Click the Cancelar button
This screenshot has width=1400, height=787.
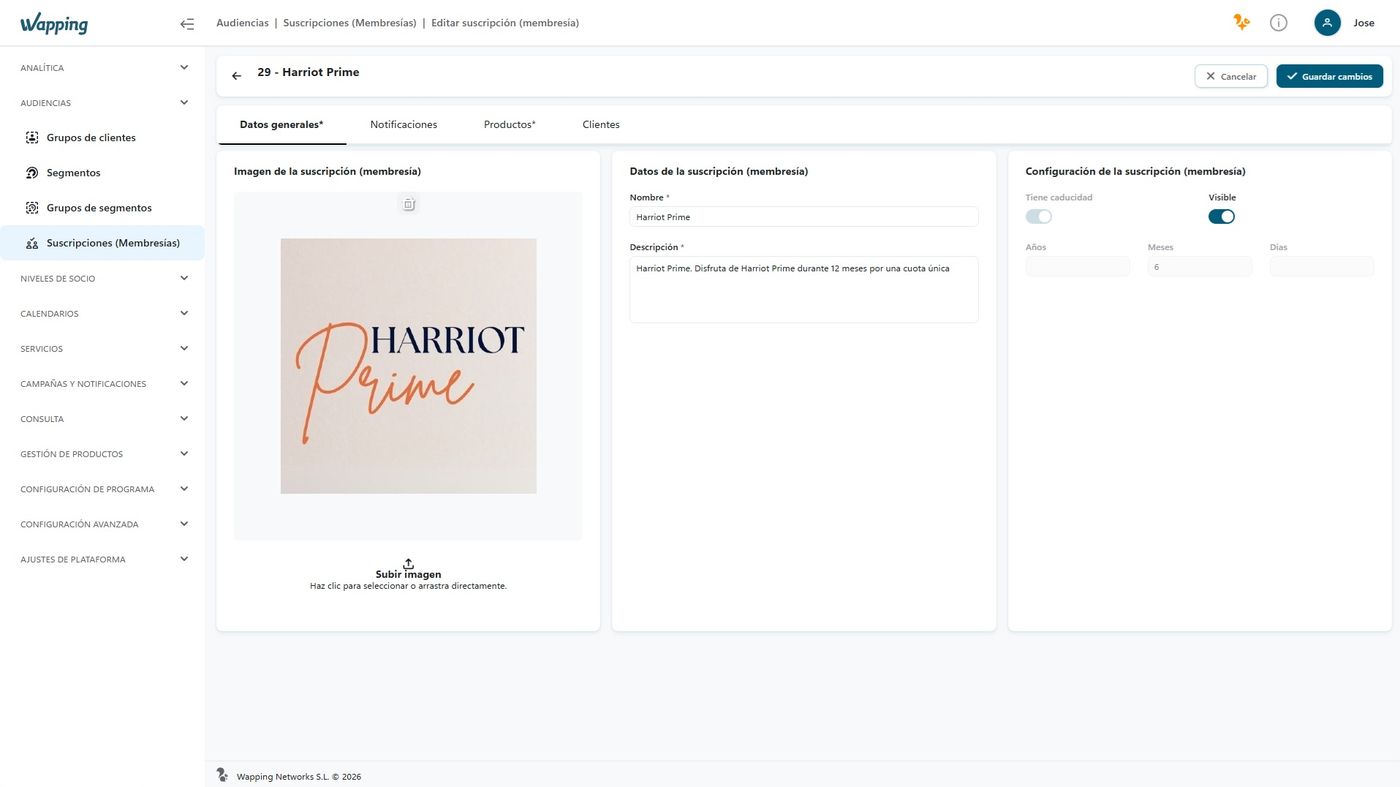[x=1231, y=76]
